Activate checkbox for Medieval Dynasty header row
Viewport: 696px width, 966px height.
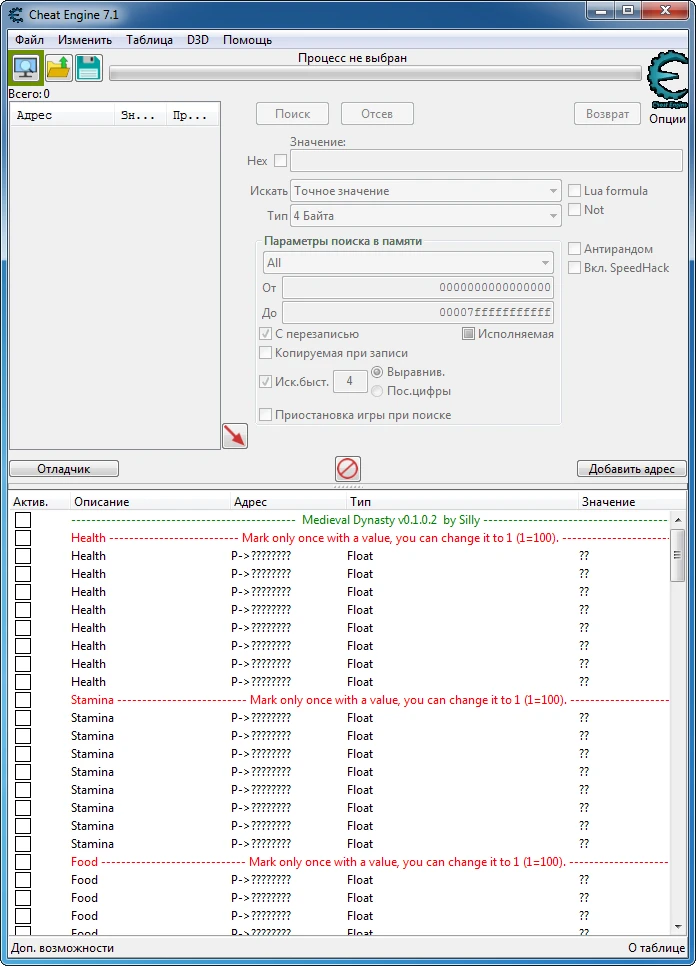click(x=23, y=520)
